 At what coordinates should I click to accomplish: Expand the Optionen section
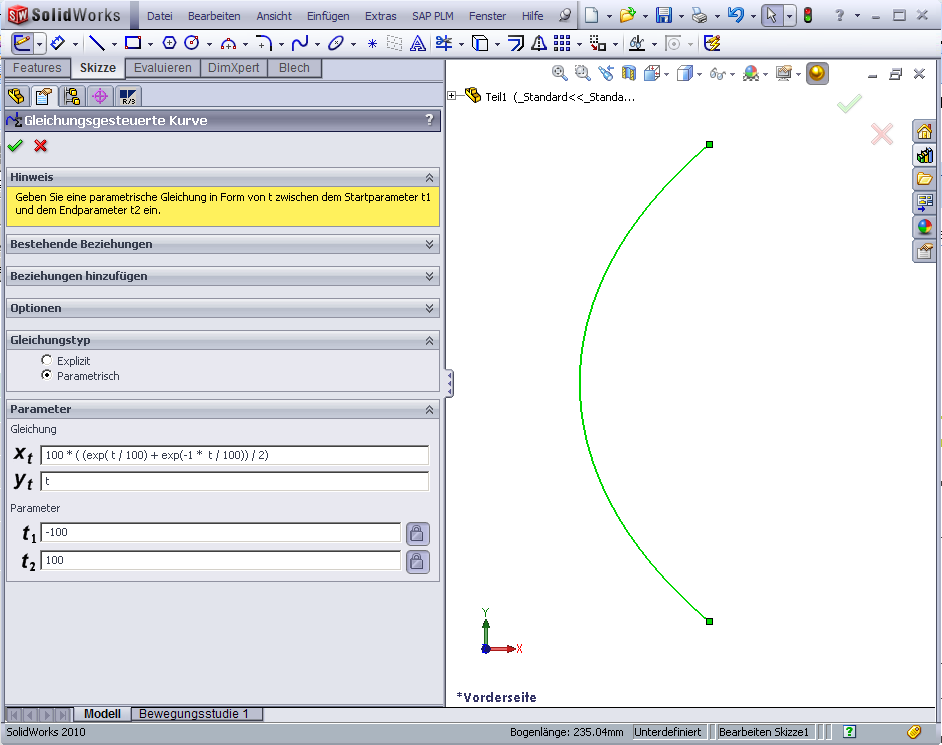pos(430,308)
